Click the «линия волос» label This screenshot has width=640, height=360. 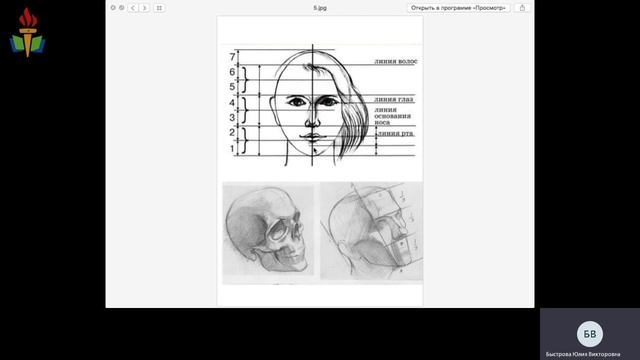click(x=396, y=61)
